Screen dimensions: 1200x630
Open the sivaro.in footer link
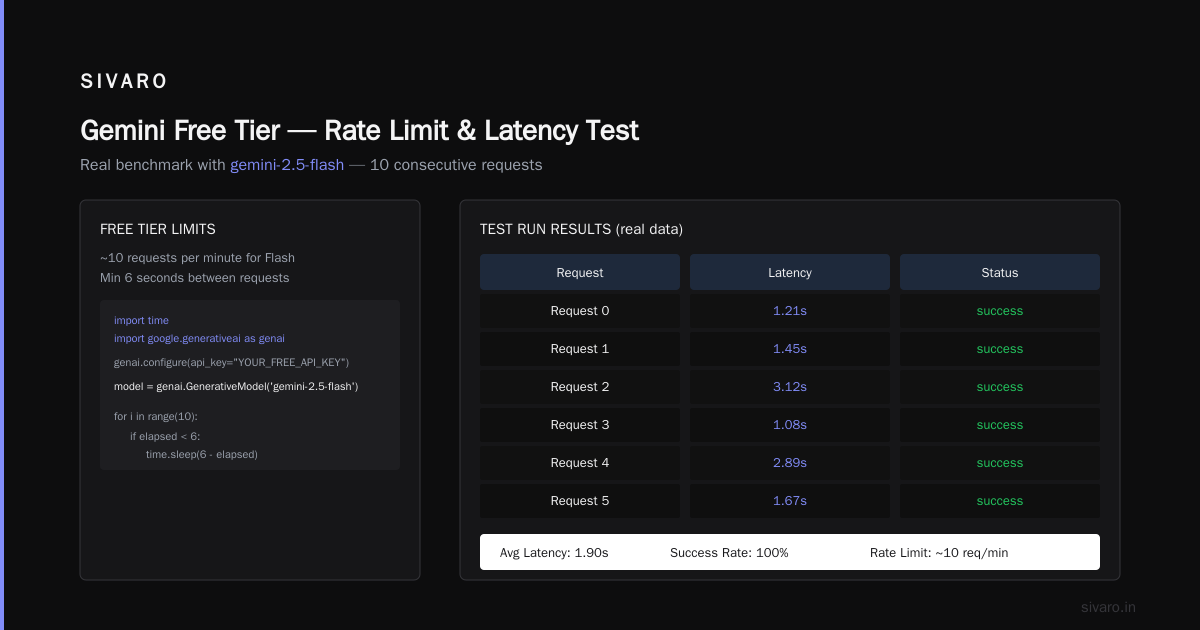pyautogui.click(x=1108, y=607)
